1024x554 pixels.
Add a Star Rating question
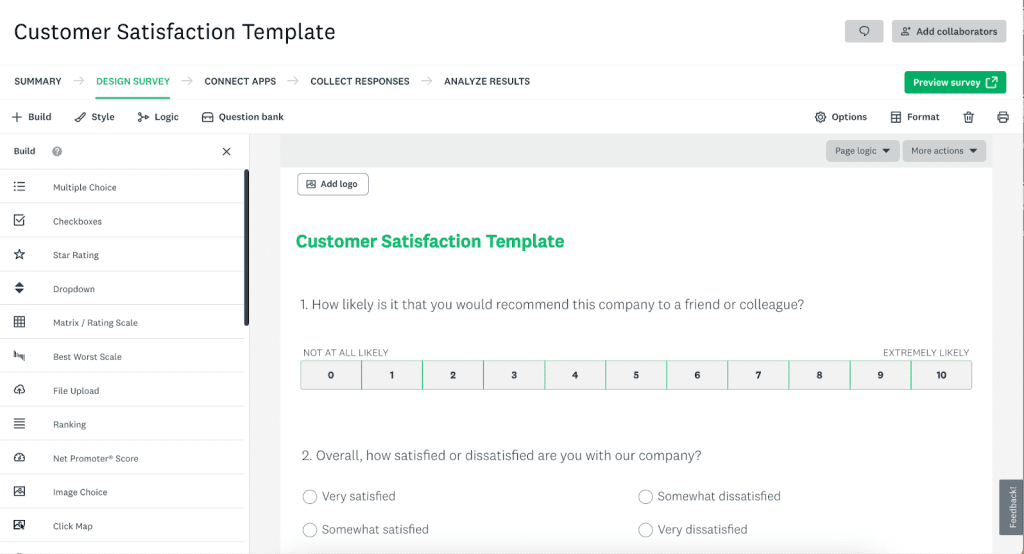tap(76, 255)
